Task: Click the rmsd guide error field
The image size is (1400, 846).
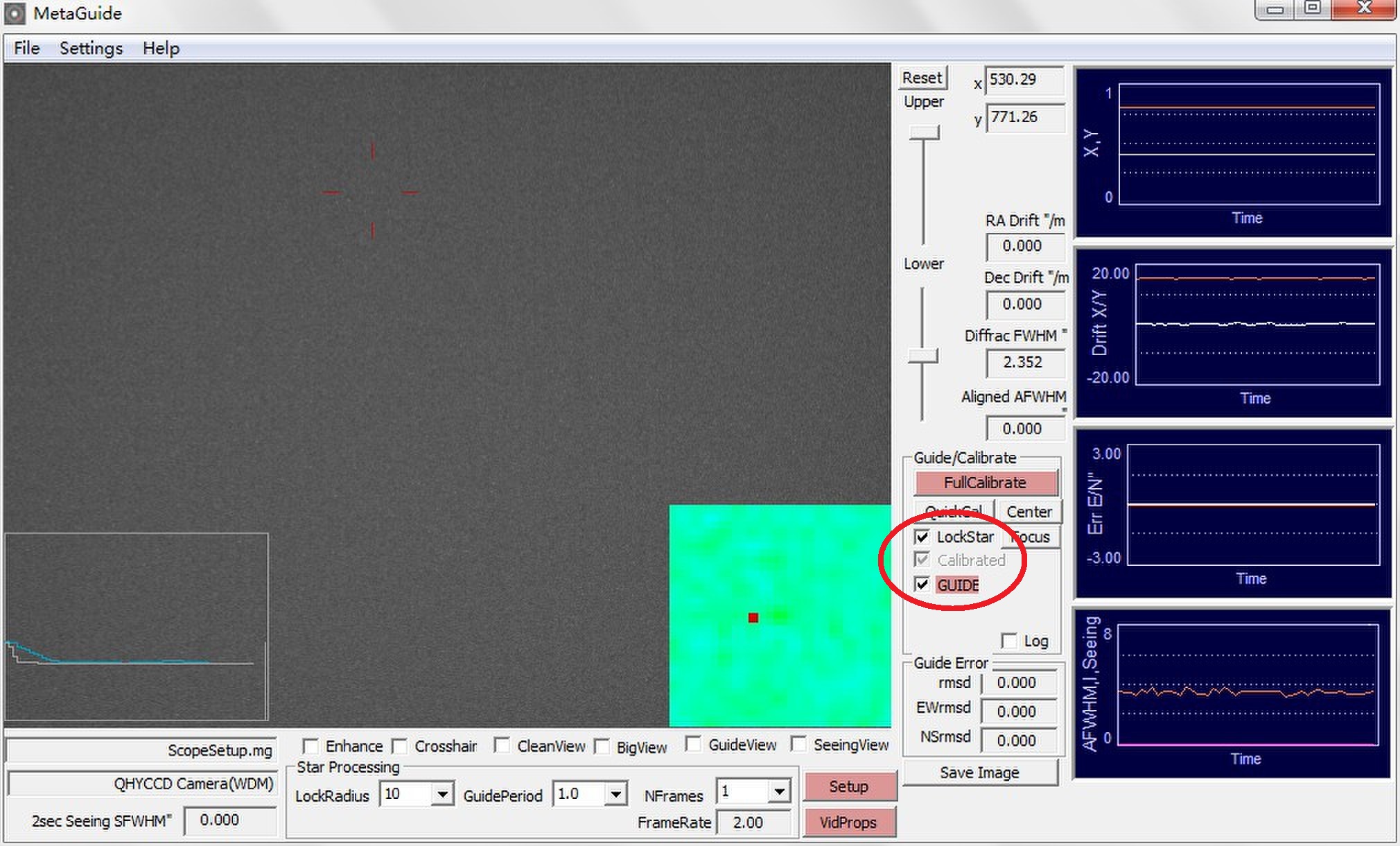Action: coord(1019,683)
